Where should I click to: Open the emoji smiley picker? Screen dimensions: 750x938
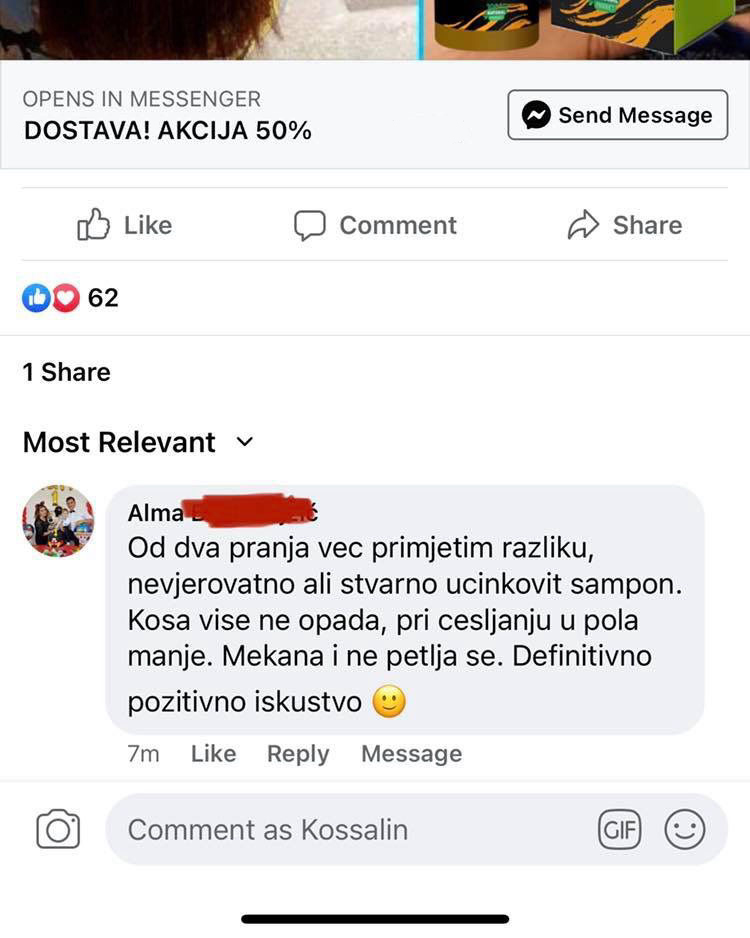tap(685, 830)
